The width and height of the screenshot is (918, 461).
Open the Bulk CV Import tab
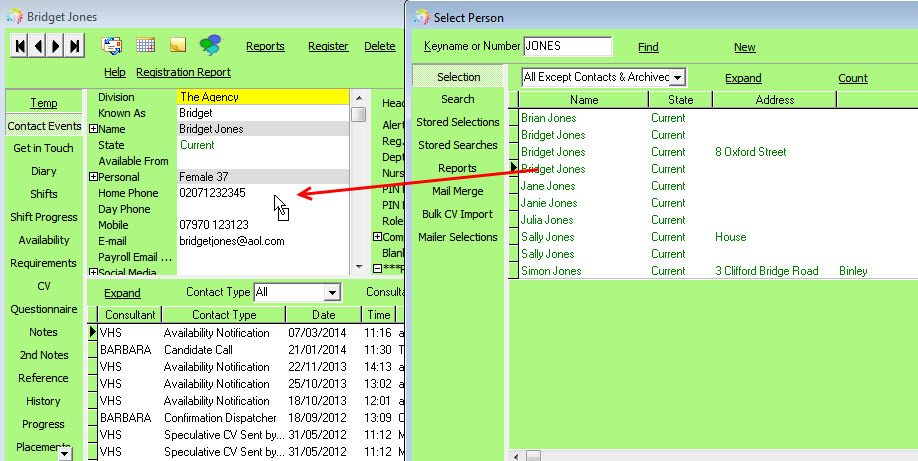[x=458, y=214]
